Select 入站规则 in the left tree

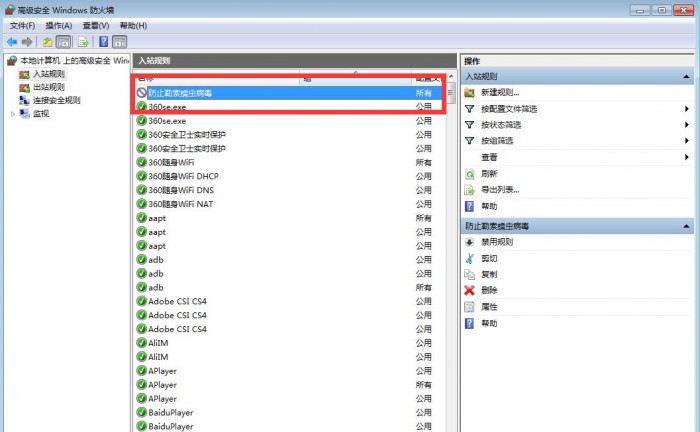pyautogui.click(x=49, y=74)
